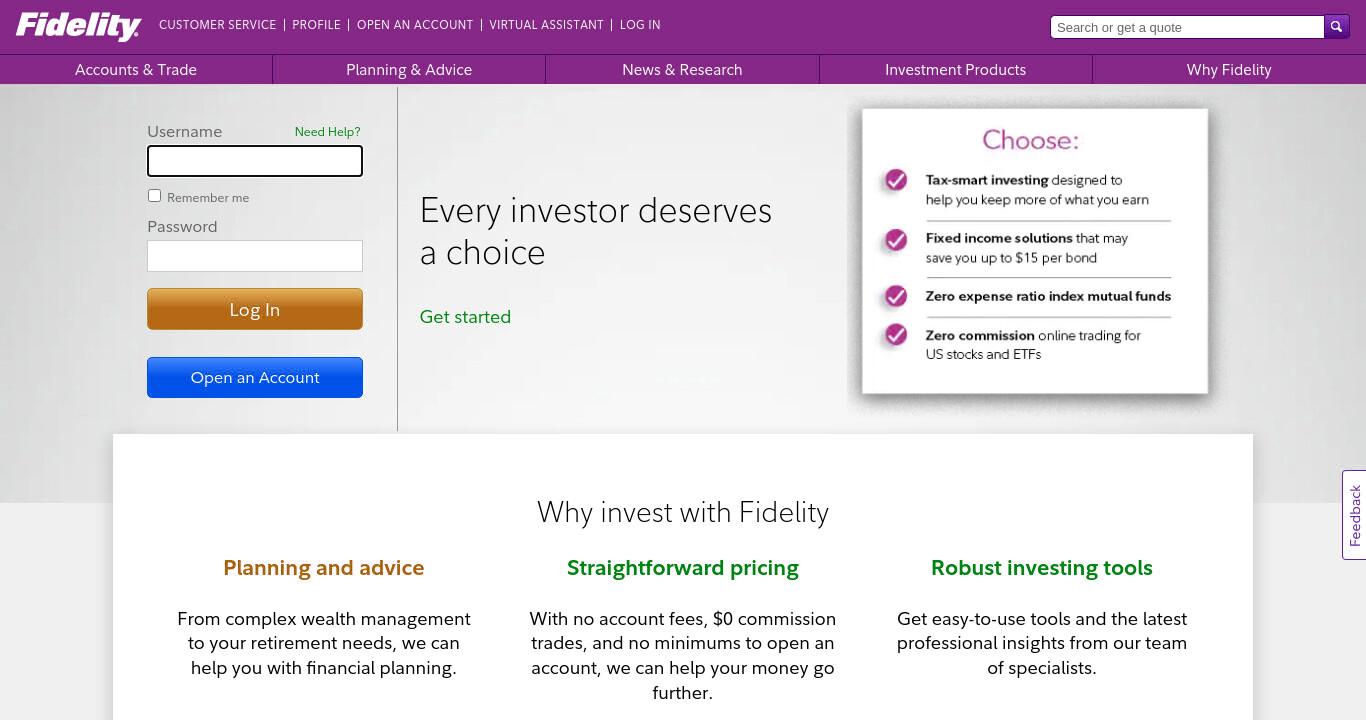
Task: Open the Investment Products menu
Action: click(x=955, y=70)
